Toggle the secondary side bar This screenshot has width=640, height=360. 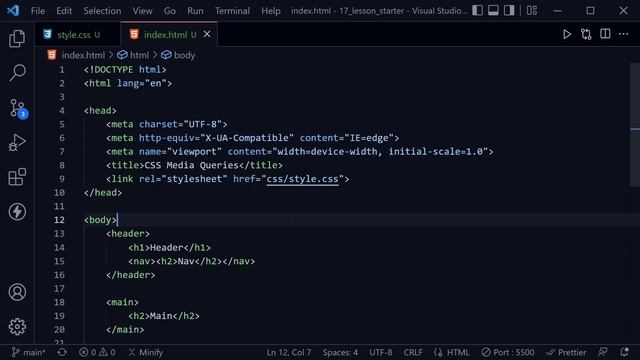pos(509,10)
